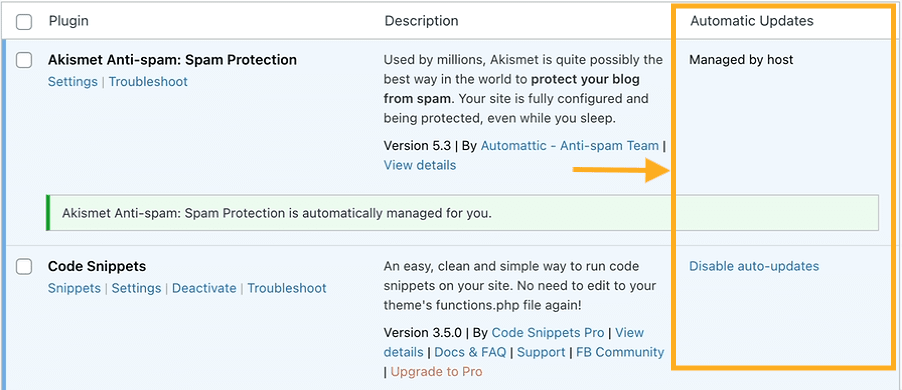Open Code Snippets Settings link

coord(136,288)
